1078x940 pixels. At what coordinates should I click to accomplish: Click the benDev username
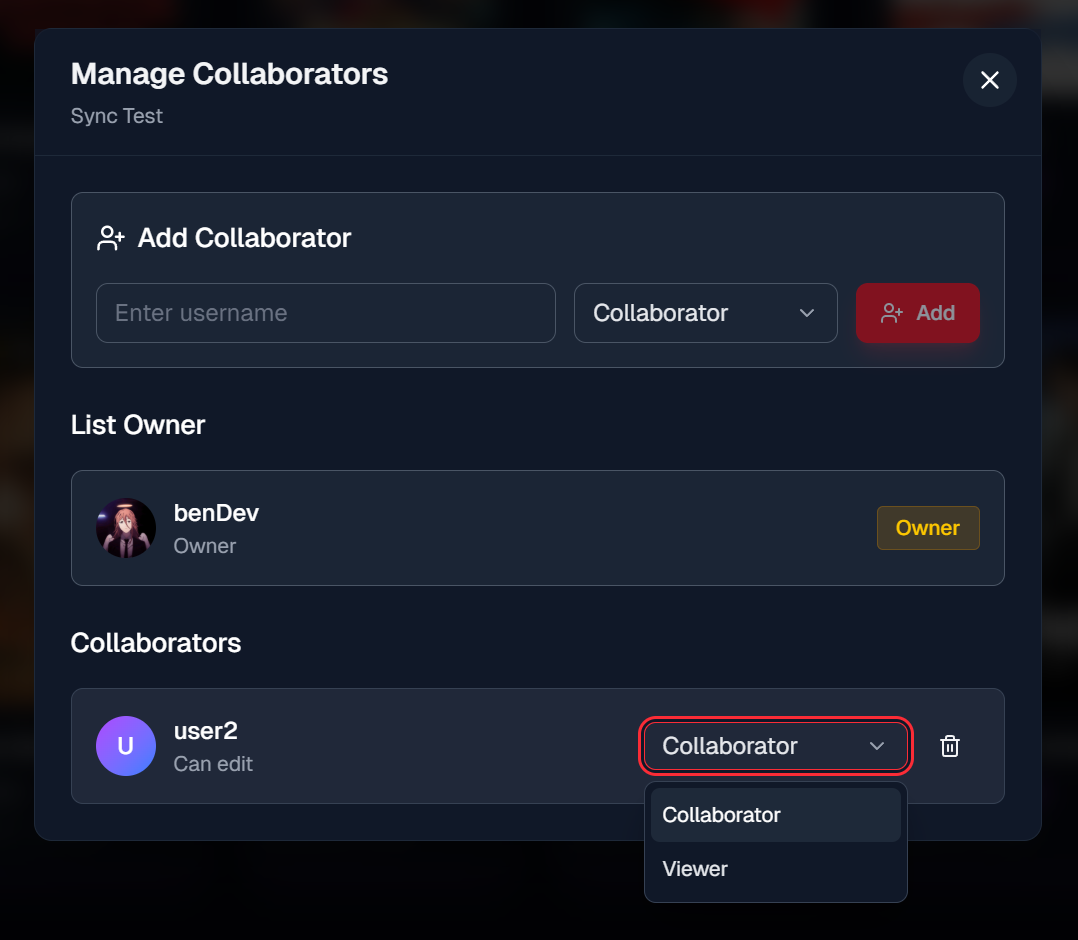tap(216, 513)
